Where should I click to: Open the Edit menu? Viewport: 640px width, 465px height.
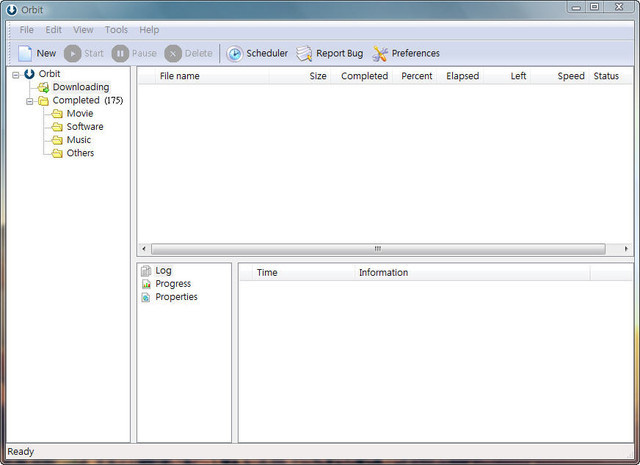(x=53, y=30)
